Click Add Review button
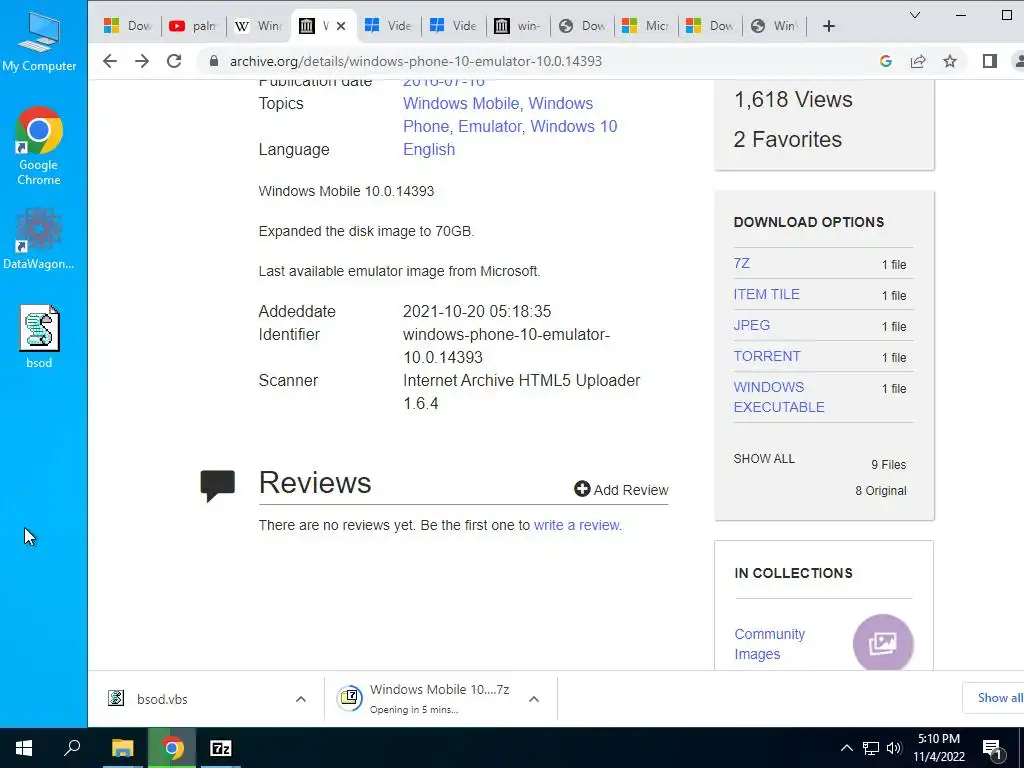 pos(621,490)
